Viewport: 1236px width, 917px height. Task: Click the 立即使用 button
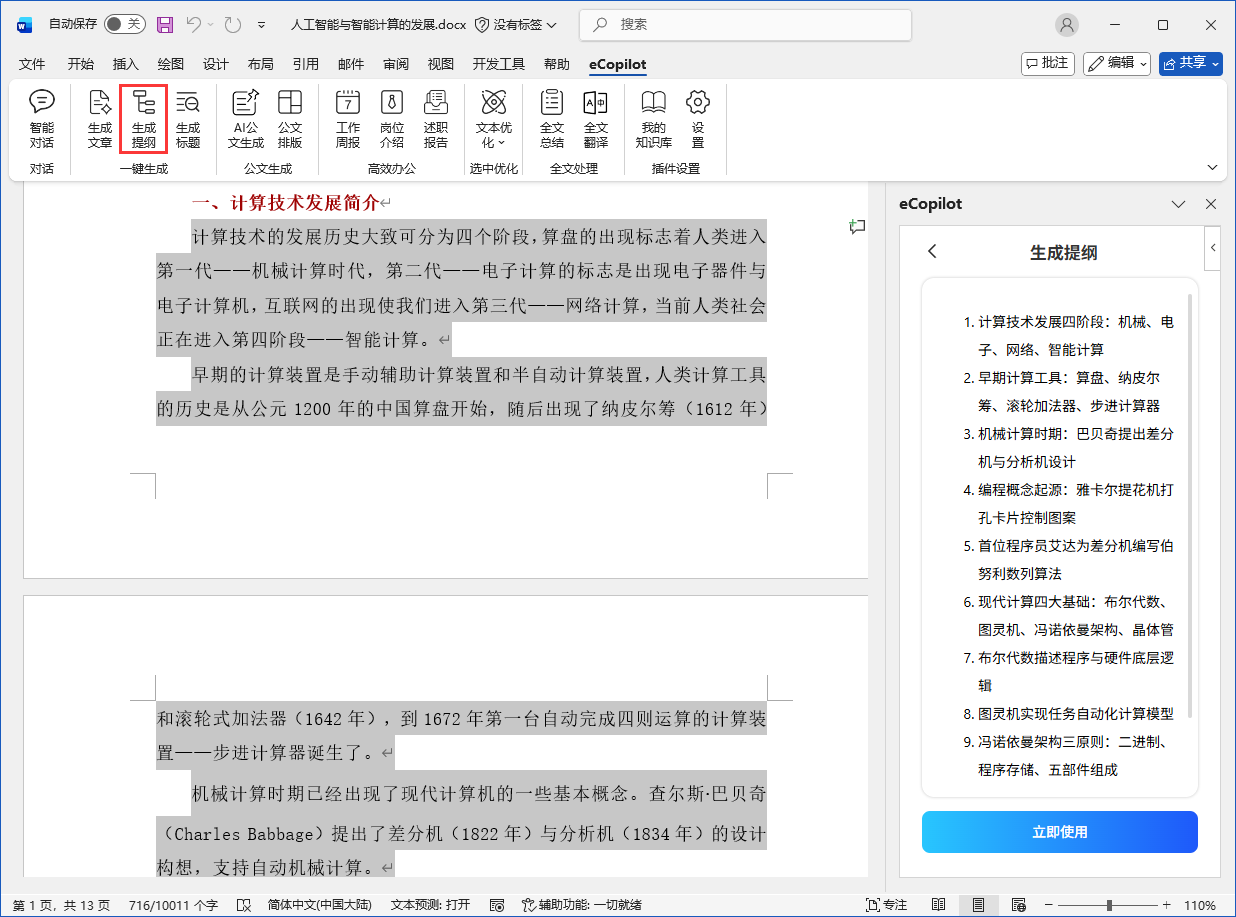1059,832
